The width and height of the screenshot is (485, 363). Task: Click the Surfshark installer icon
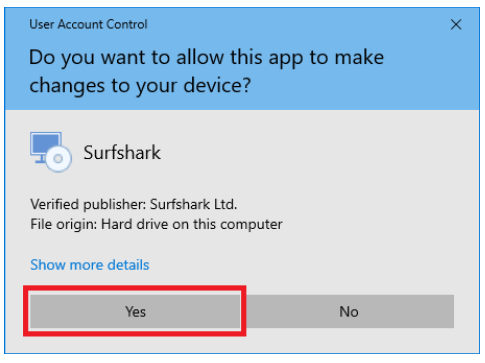tap(51, 152)
